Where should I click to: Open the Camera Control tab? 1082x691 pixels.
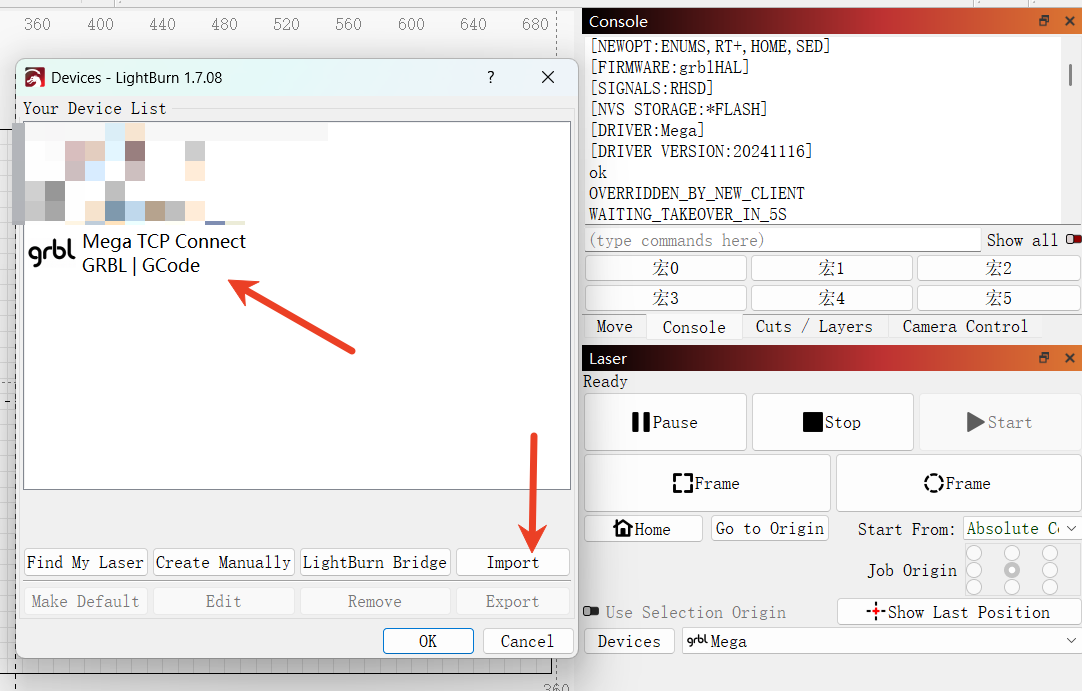(x=964, y=327)
